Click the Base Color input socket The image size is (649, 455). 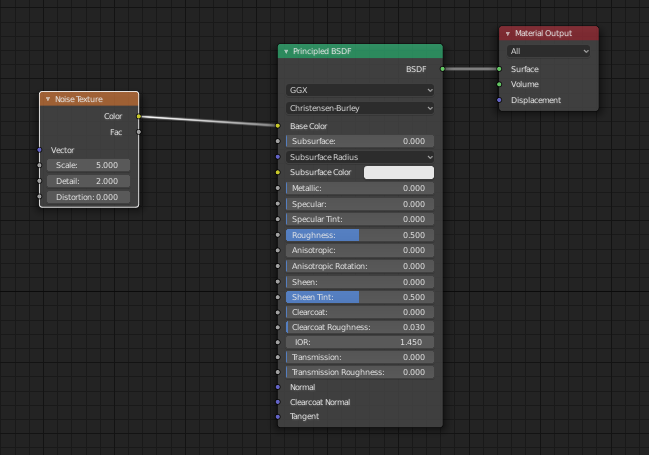click(x=278, y=125)
